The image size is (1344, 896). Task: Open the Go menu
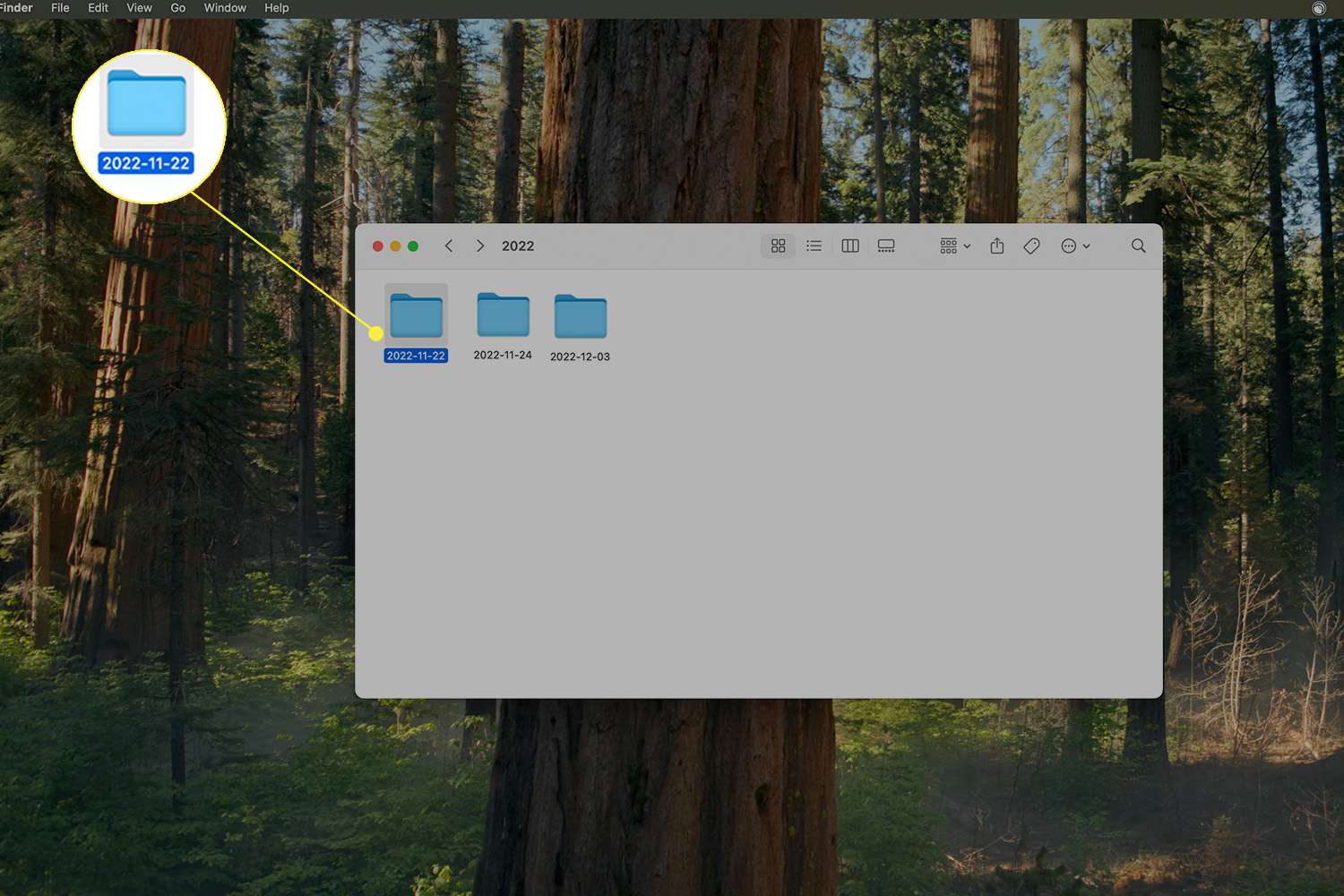178,8
